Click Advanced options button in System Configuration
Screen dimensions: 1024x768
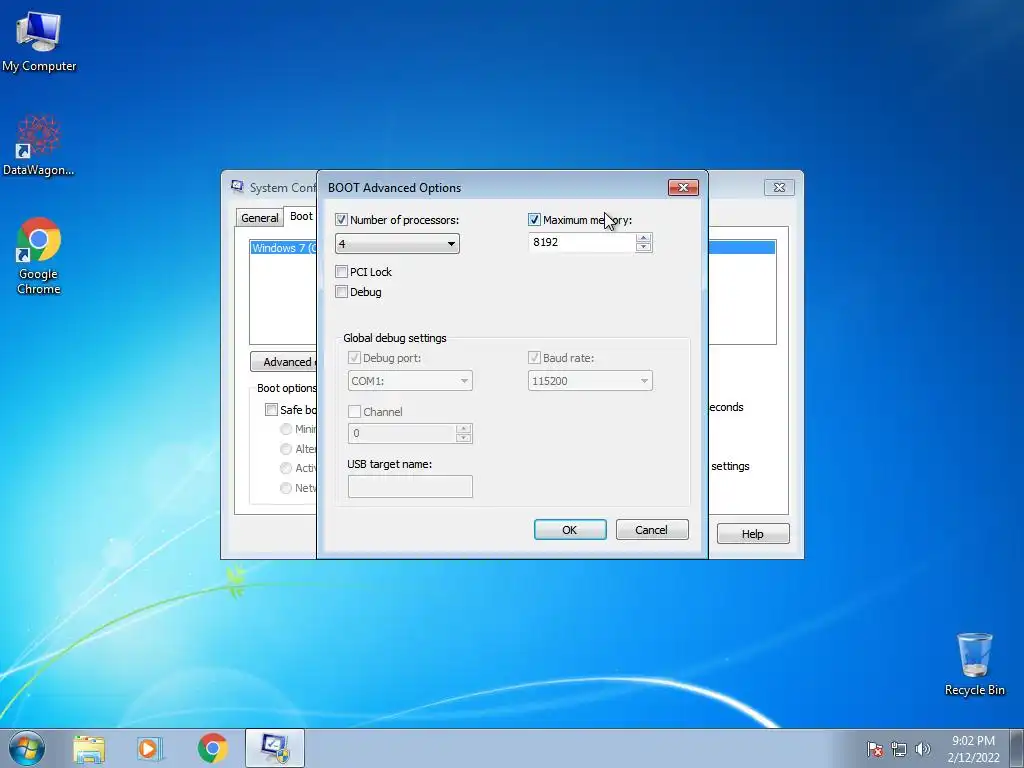[284, 362]
